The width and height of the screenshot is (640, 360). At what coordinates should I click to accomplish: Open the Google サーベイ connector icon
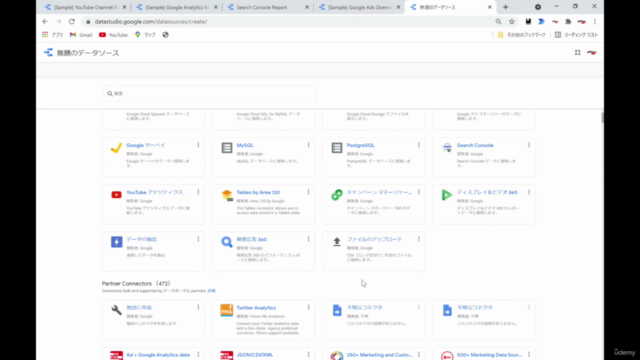(x=116, y=148)
